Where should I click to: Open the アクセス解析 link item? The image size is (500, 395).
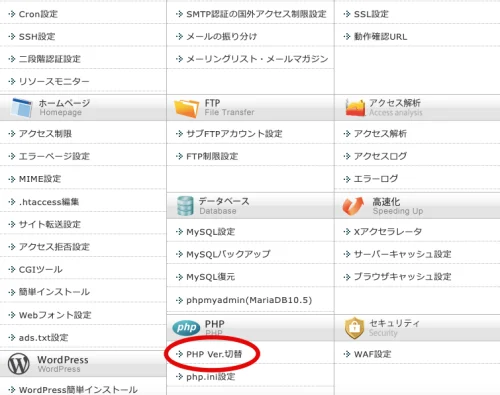click(380, 134)
